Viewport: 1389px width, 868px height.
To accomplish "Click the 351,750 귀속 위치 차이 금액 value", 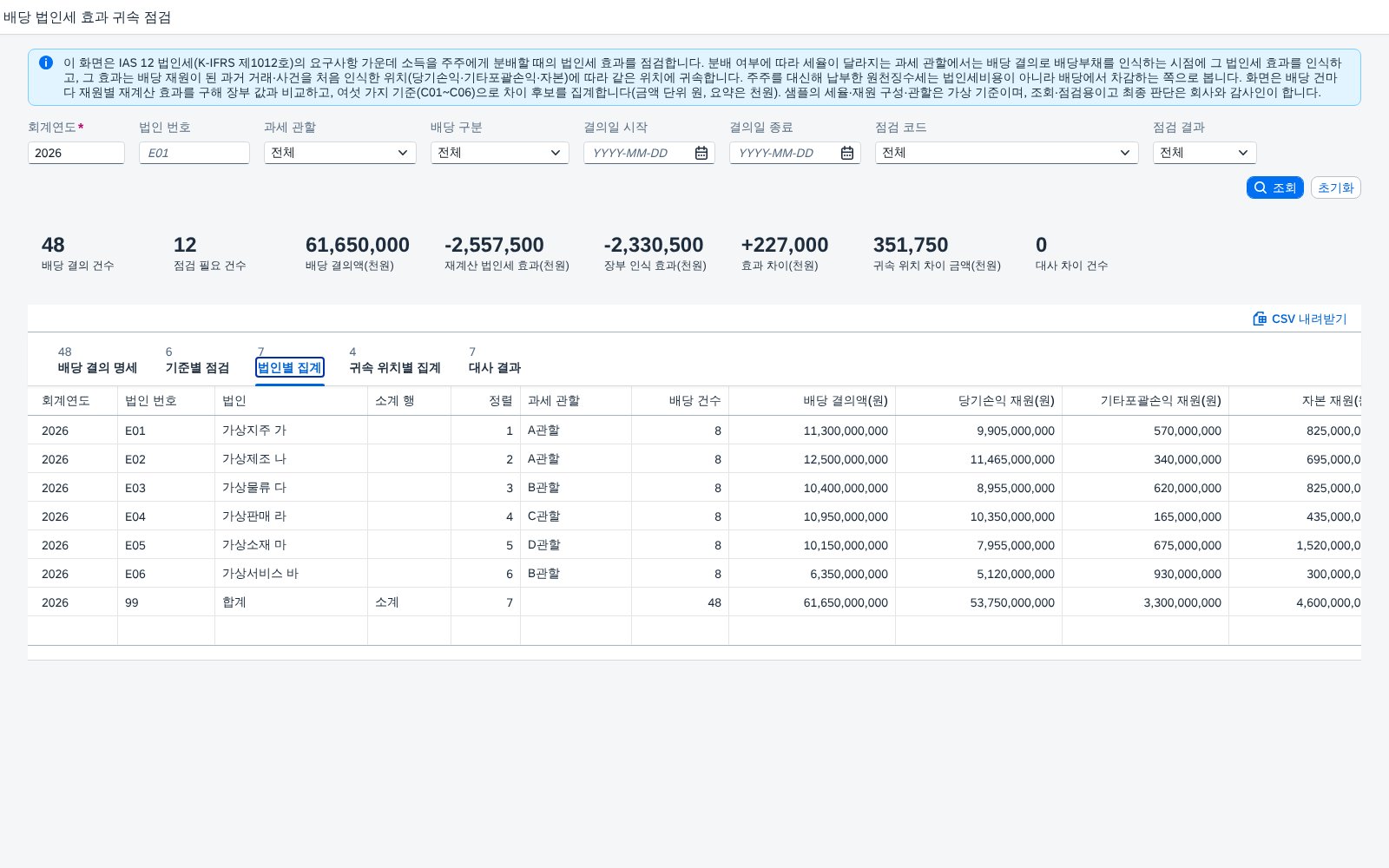I will click(911, 245).
